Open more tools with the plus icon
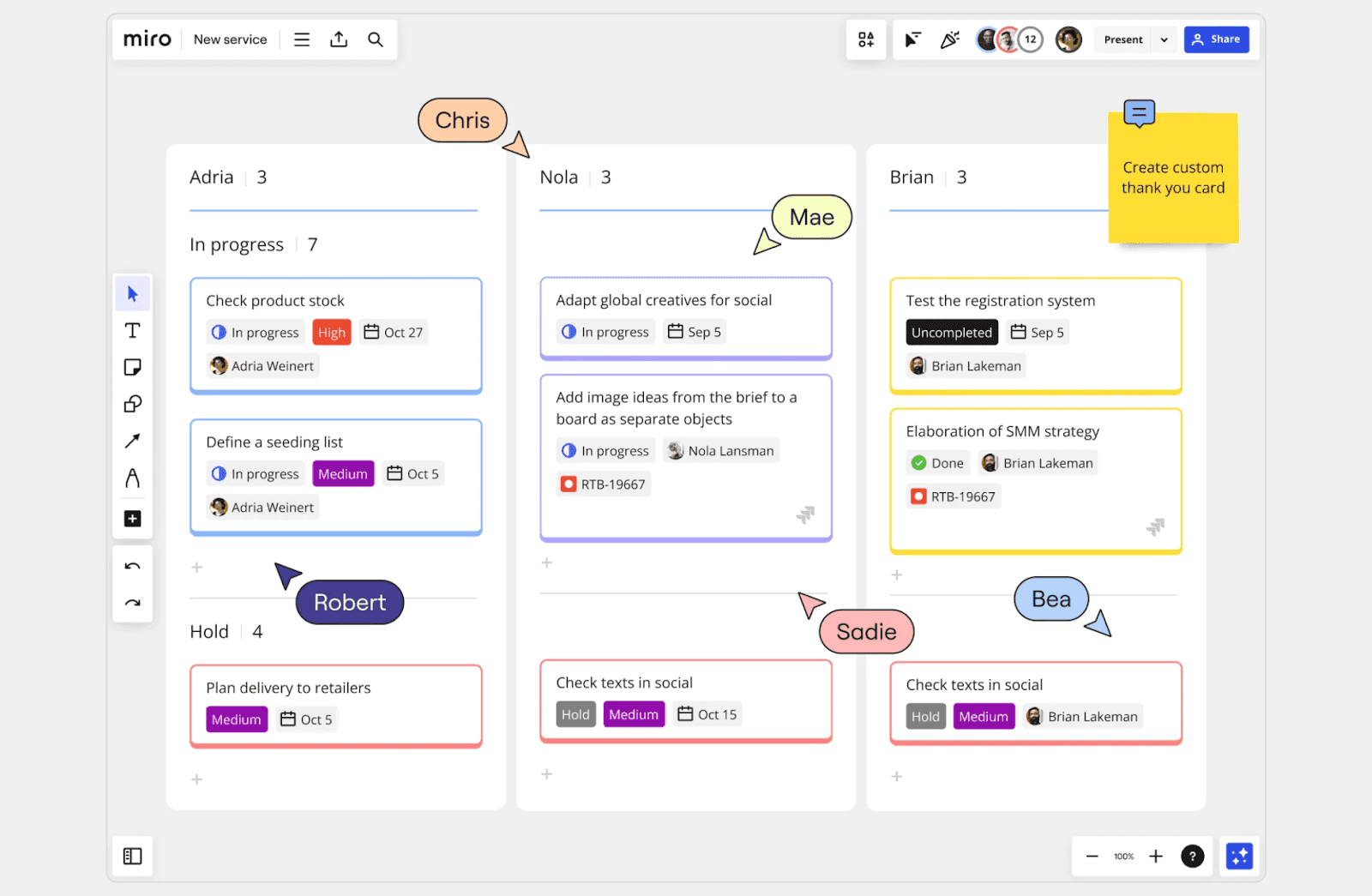 tap(133, 518)
